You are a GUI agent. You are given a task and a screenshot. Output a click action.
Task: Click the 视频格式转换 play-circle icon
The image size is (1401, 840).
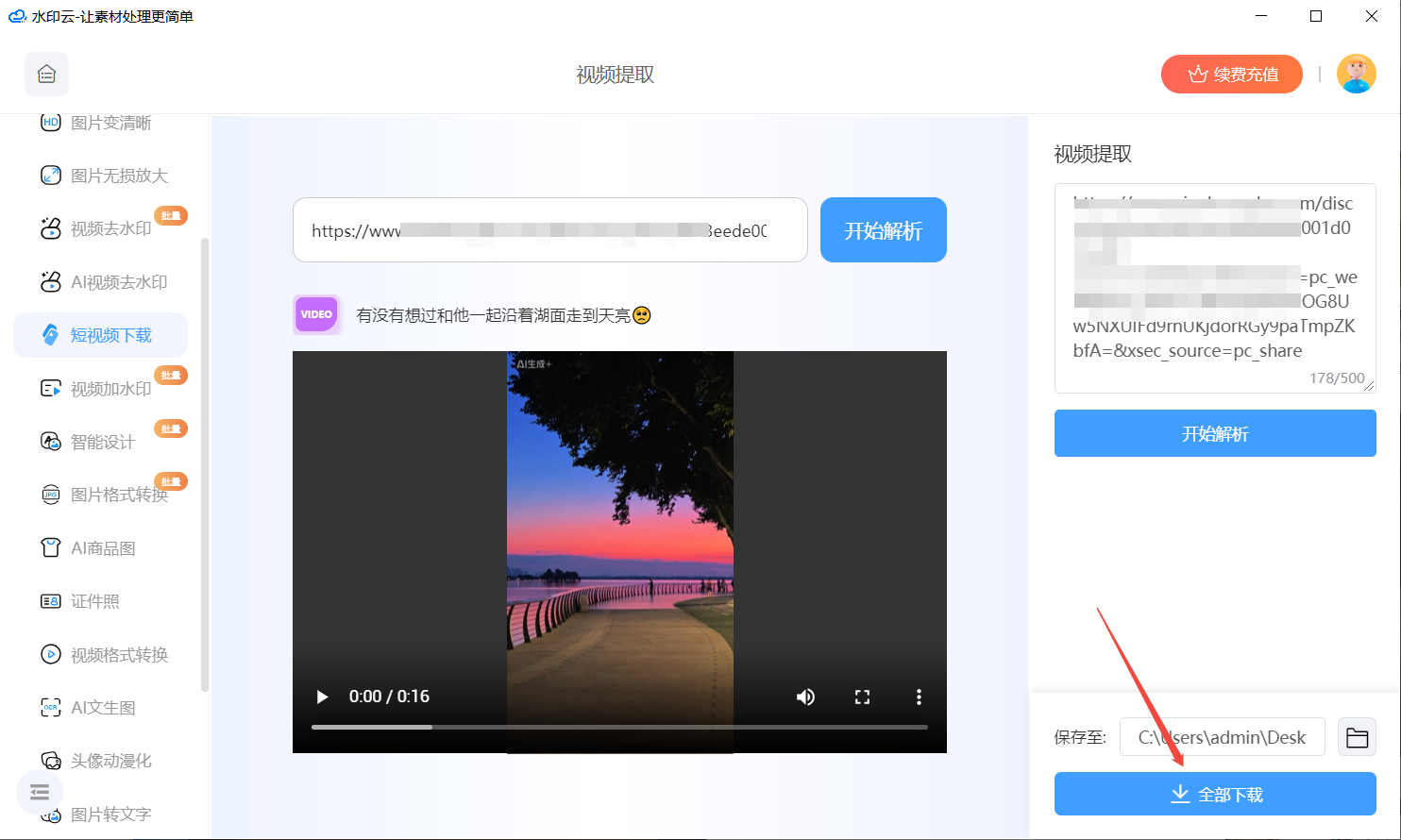point(51,654)
